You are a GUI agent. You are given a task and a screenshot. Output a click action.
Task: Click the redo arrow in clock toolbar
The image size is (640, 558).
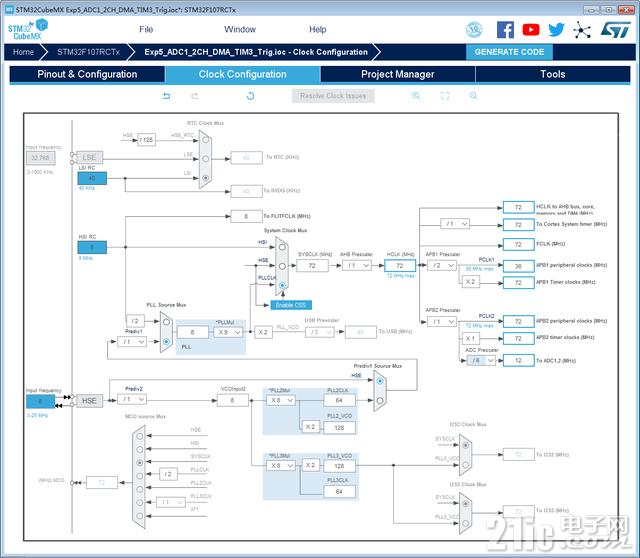pos(195,96)
